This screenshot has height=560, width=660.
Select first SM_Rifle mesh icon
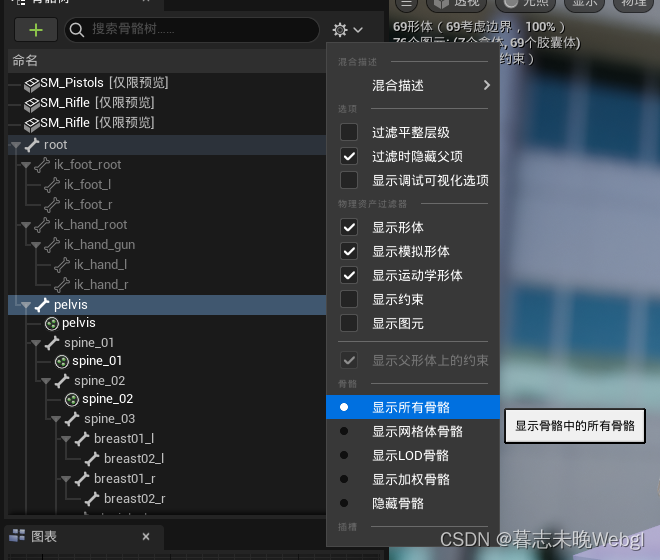32,104
